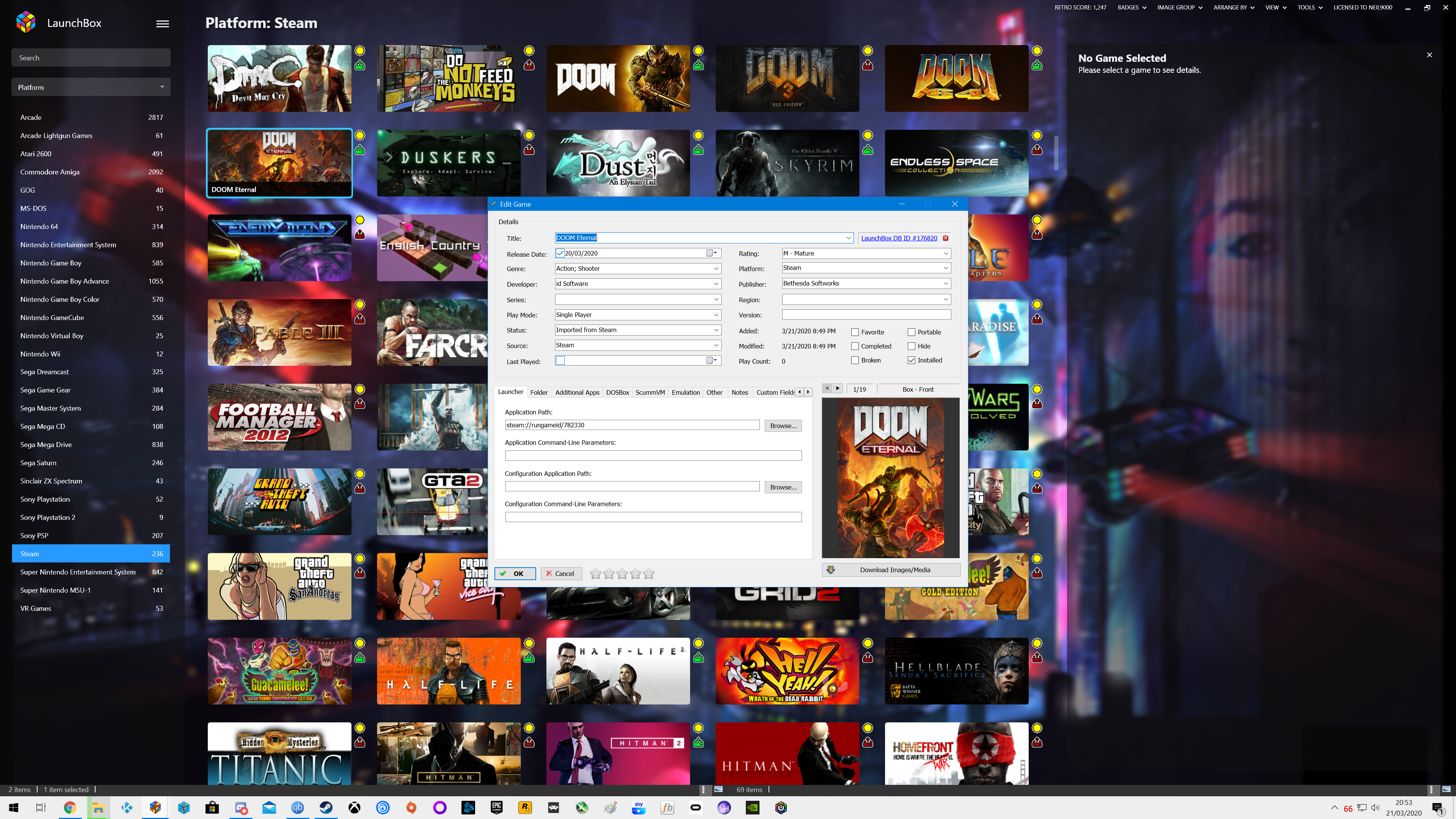Expand the Rating dropdown

(x=946, y=253)
